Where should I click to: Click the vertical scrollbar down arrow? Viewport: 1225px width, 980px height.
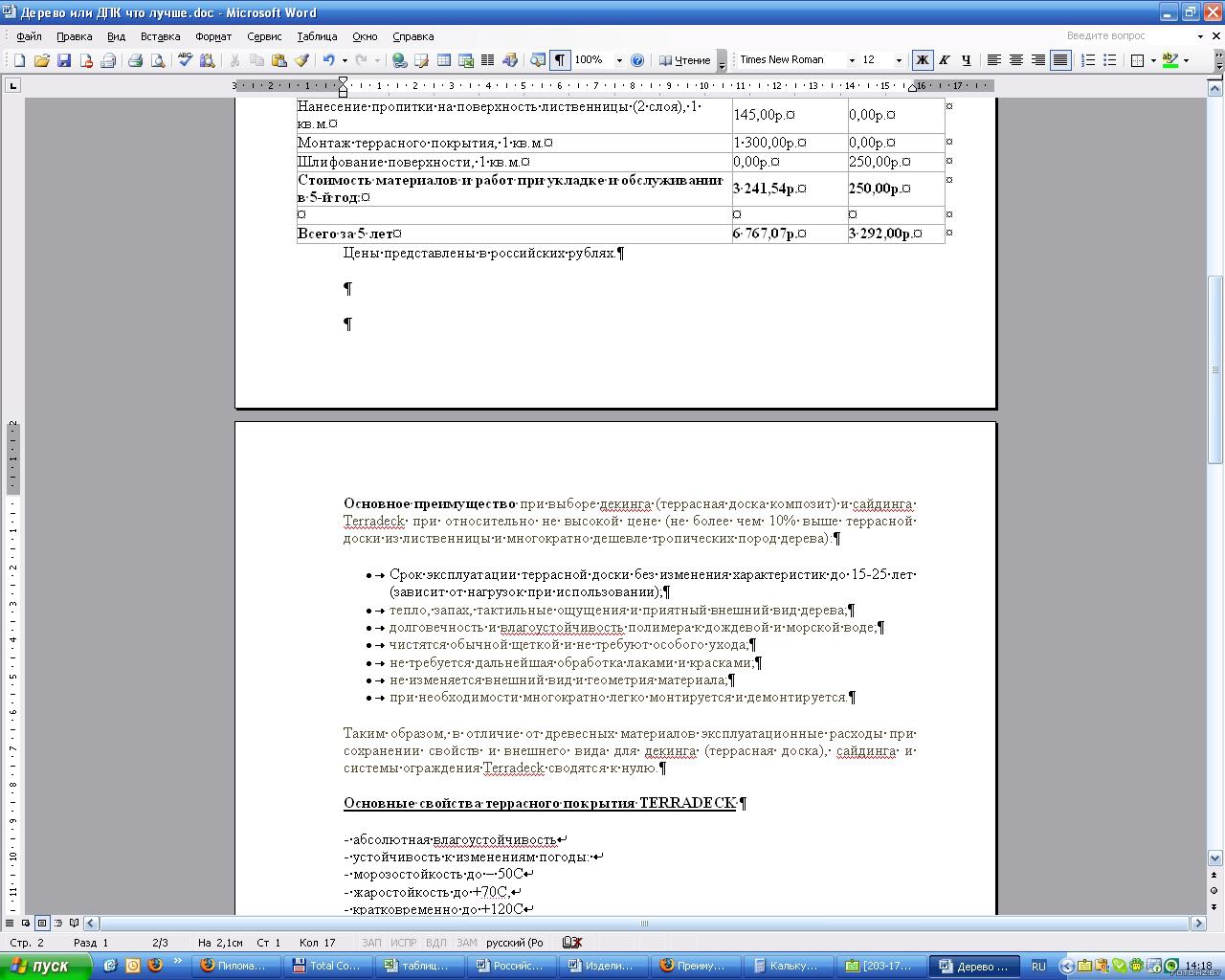point(1215,858)
